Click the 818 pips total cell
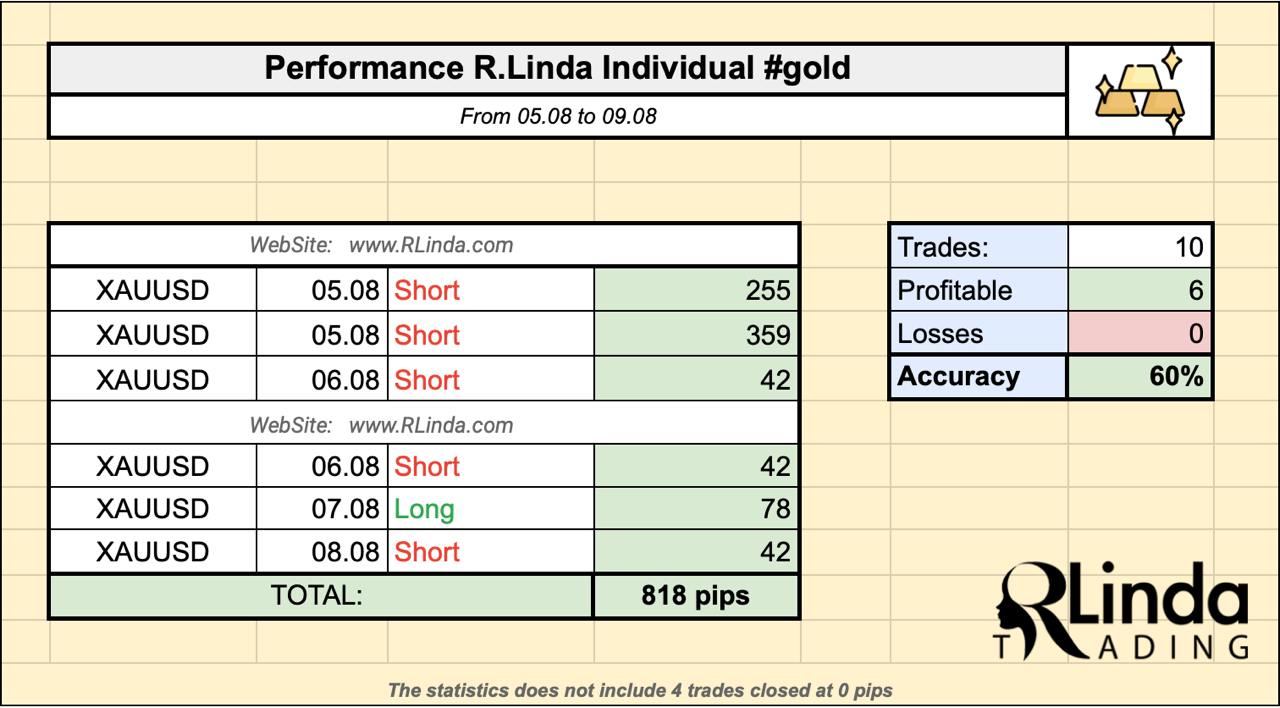 tap(696, 596)
